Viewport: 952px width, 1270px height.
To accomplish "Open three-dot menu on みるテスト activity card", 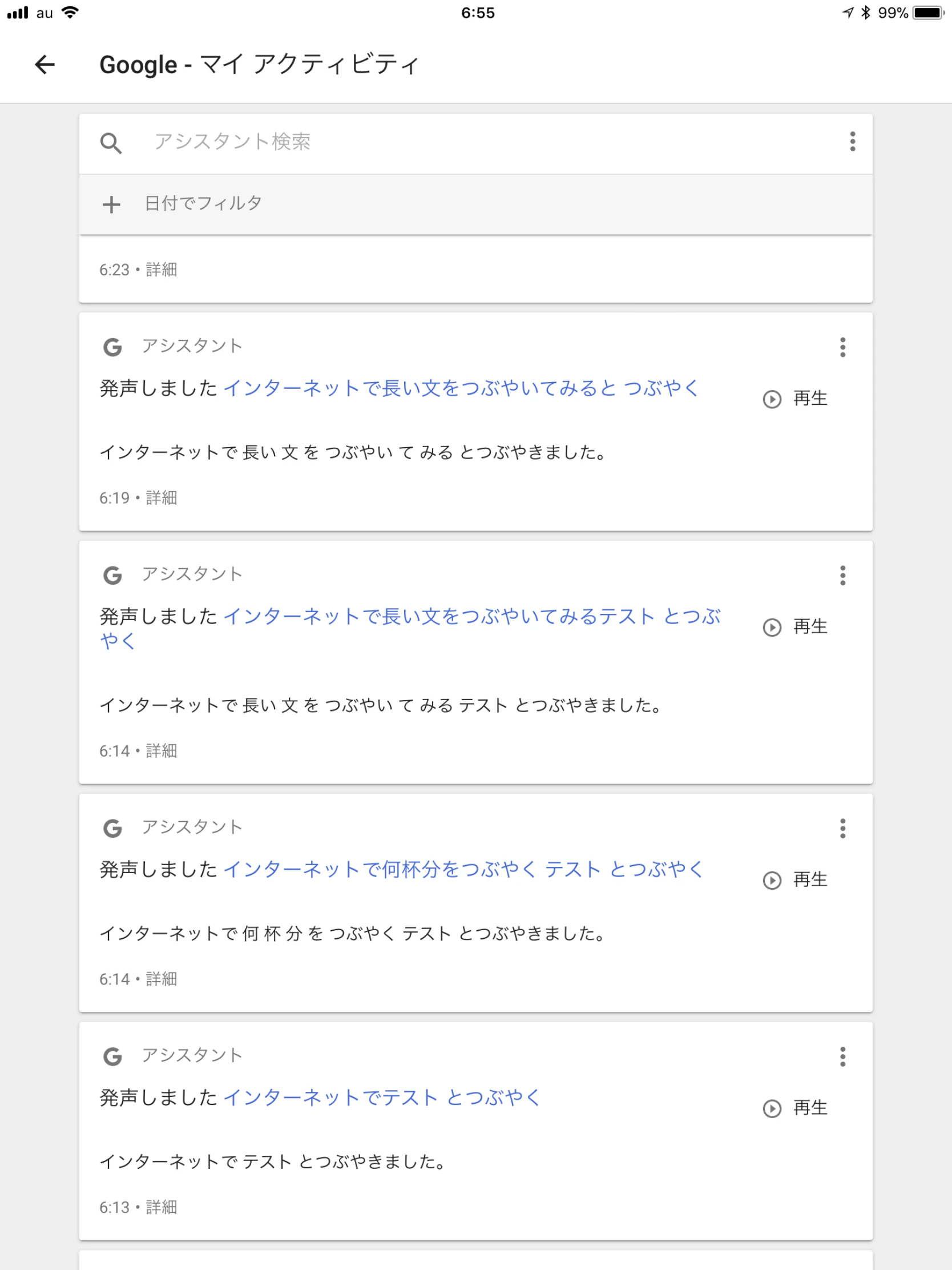I will click(x=842, y=575).
